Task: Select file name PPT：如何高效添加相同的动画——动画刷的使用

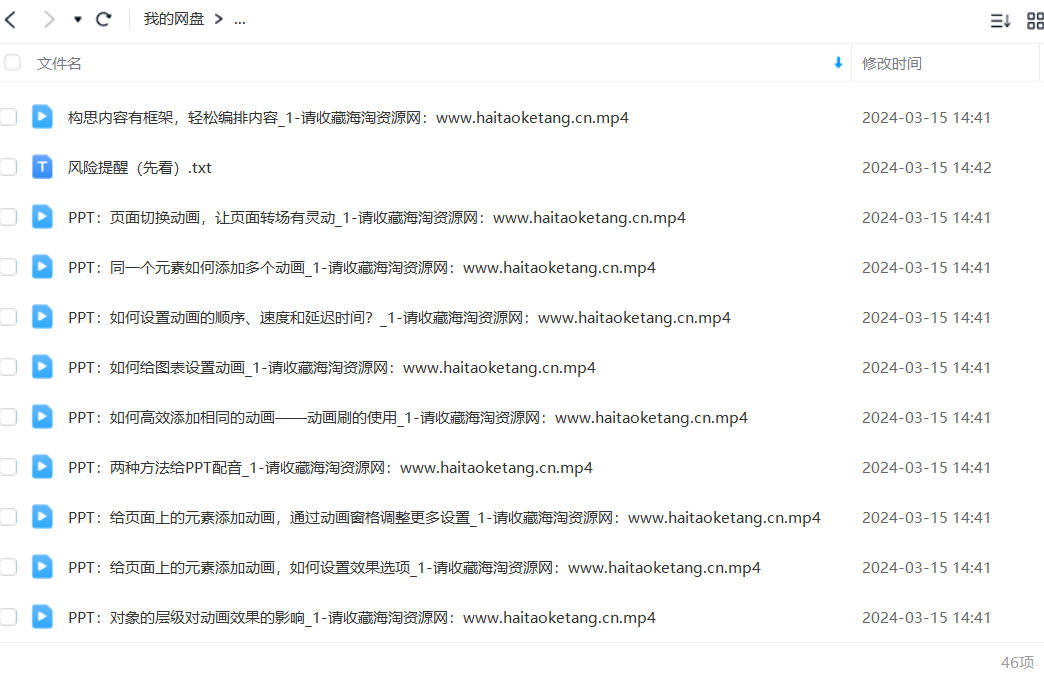Action: click(407, 418)
